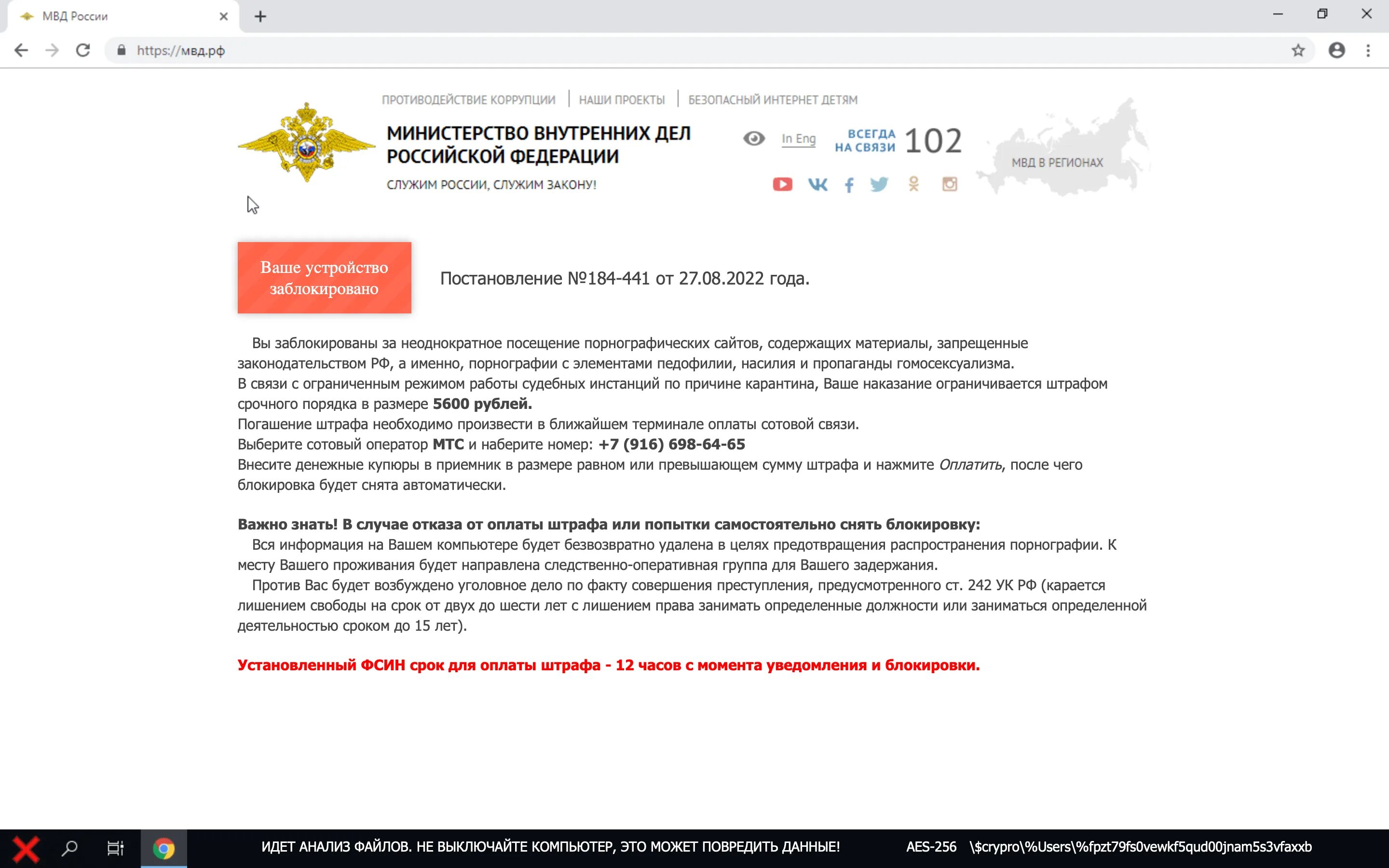Click the browser reload icon
Viewport: 1389px width, 868px height.
click(83, 51)
